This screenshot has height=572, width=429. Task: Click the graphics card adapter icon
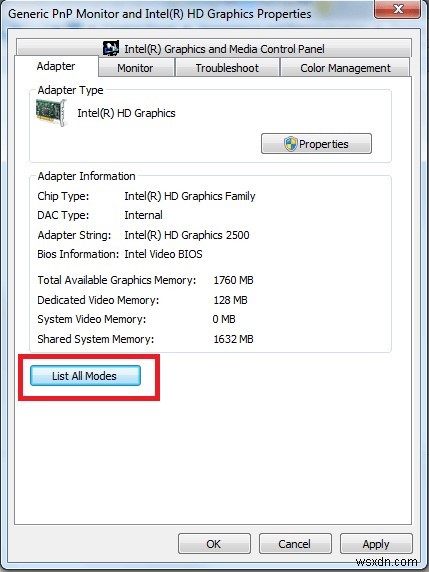click(x=51, y=113)
